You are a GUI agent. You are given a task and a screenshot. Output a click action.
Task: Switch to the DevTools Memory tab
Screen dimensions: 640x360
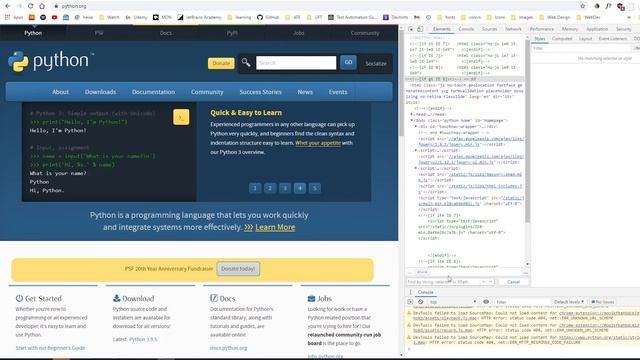(x=569, y=29)
